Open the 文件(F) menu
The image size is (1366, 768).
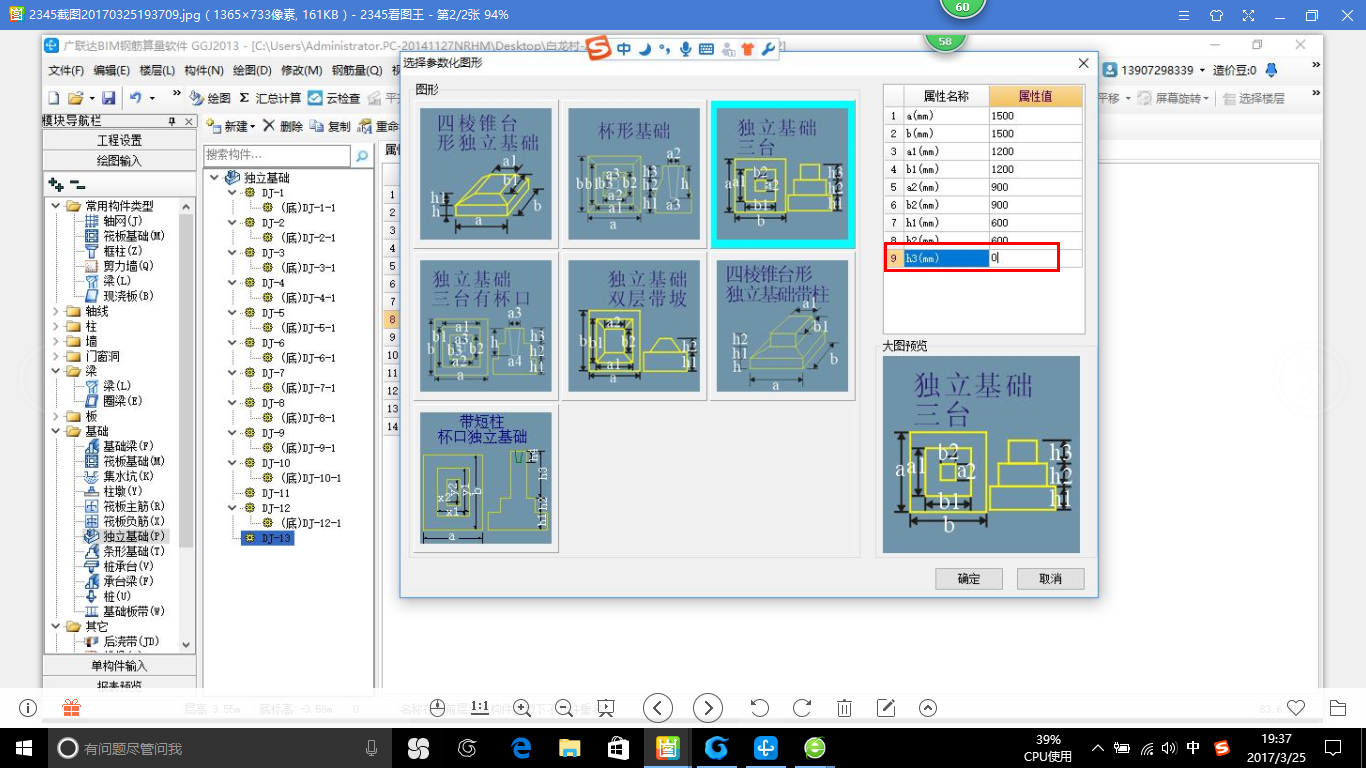[66, 70]
